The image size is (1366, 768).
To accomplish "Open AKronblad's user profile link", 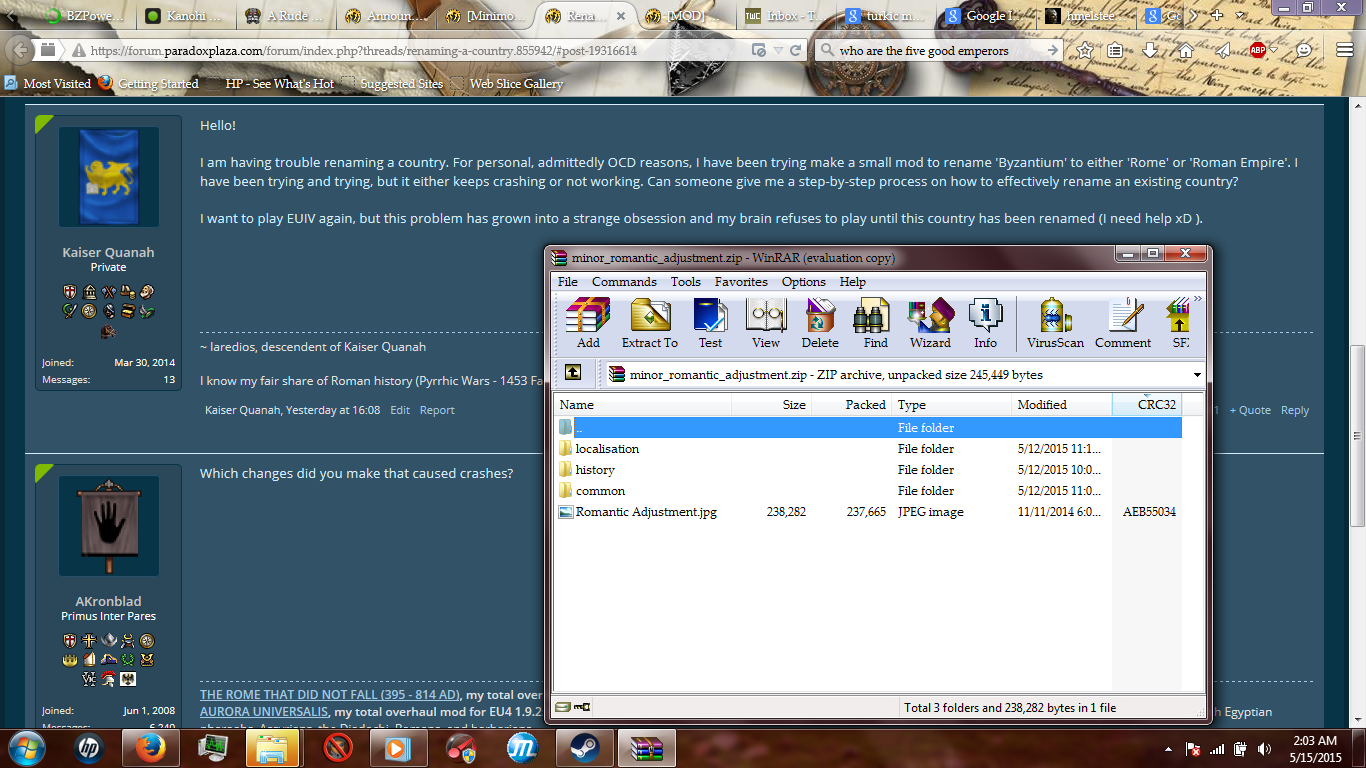I will click(108, 602).
